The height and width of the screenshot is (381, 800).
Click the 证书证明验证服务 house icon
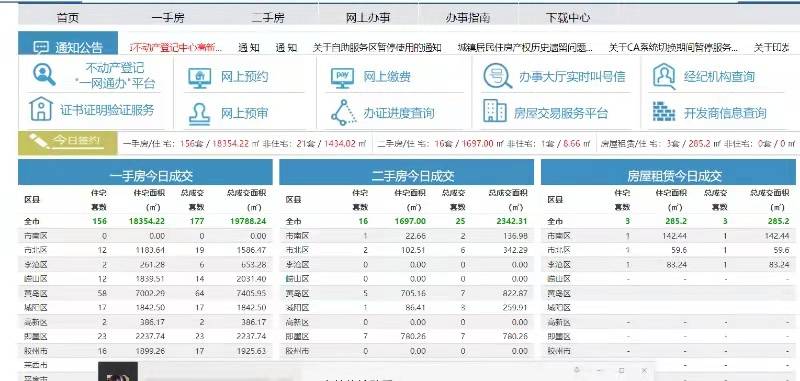pyautogui.click(x=41, y=109)
